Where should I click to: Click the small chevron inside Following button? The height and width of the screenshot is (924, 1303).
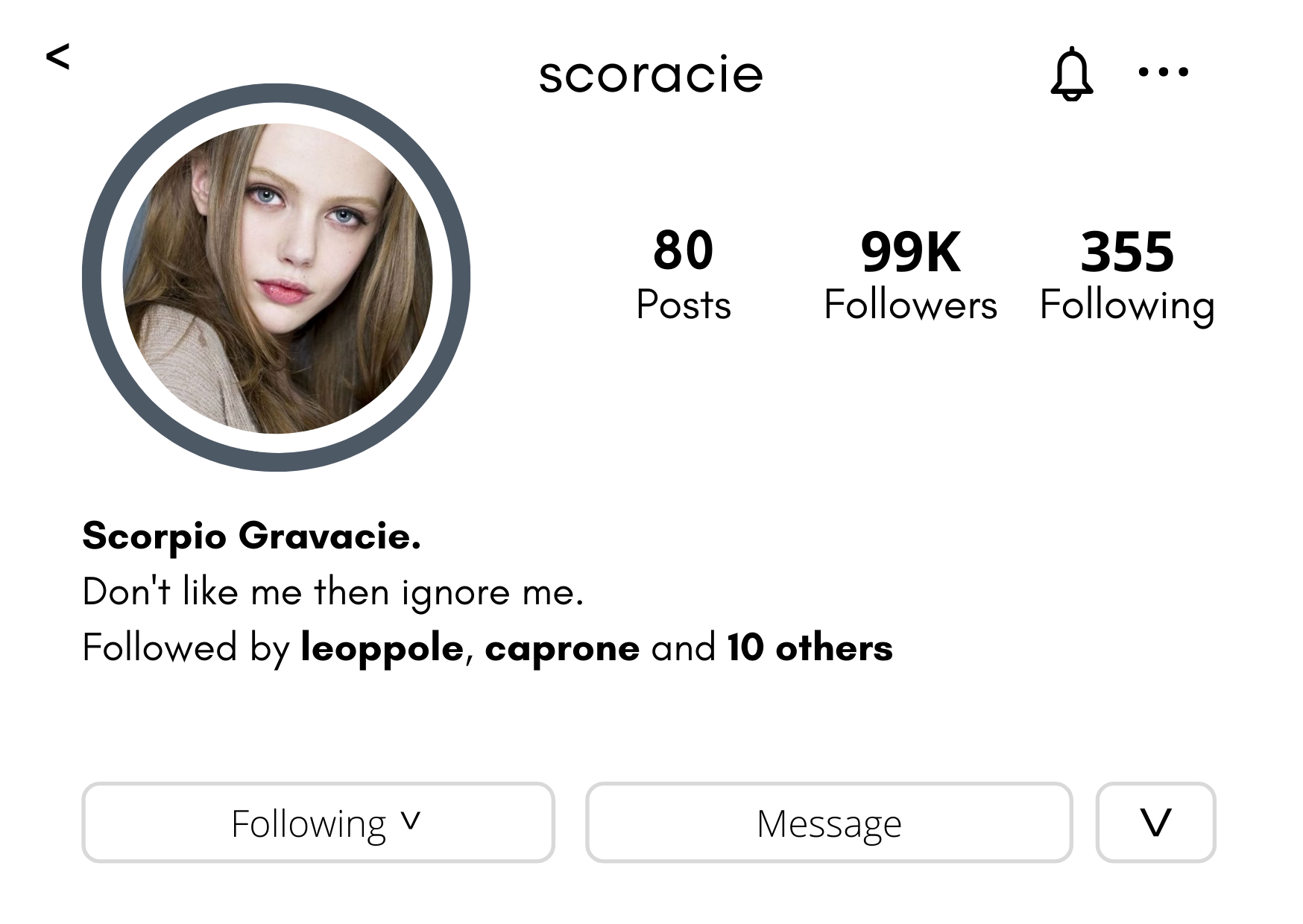click(410, 820)
